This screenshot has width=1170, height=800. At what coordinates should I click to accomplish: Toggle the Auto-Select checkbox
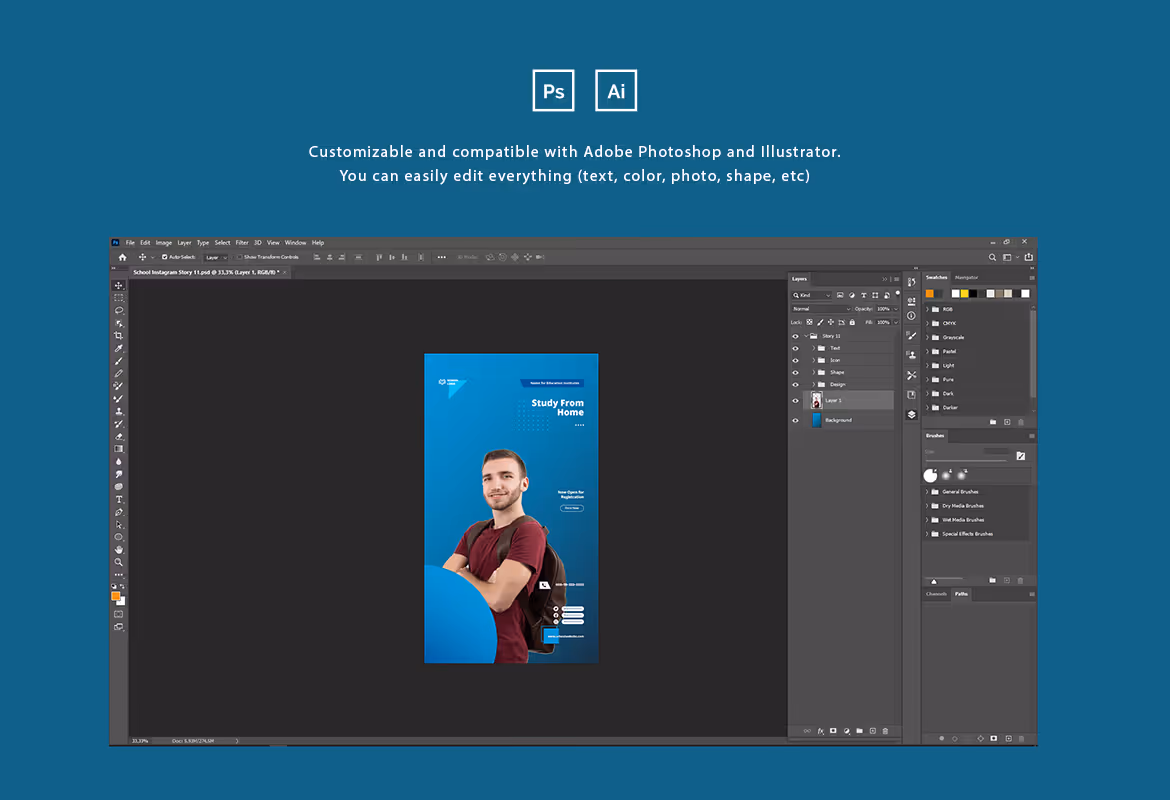pos(164,257)
